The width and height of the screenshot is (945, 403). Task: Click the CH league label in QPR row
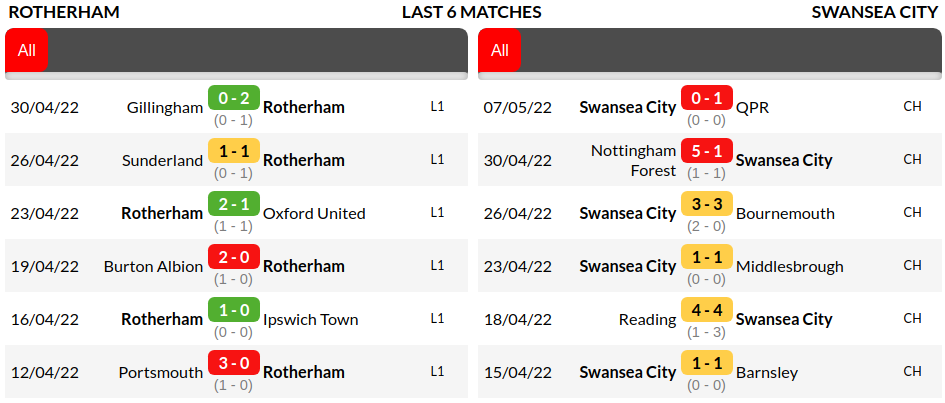pos(912,106)
